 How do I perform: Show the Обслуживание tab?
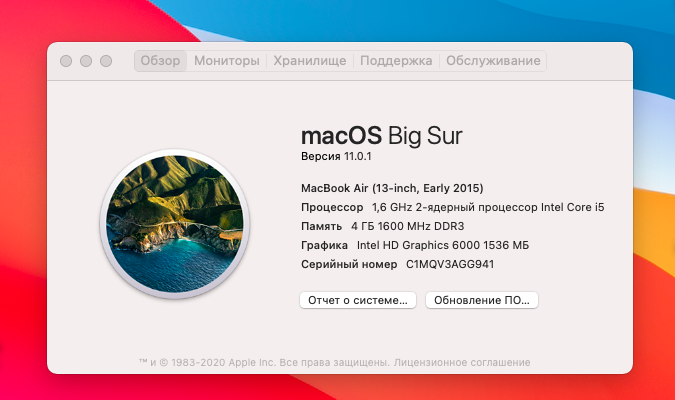[x=493, y=61]
